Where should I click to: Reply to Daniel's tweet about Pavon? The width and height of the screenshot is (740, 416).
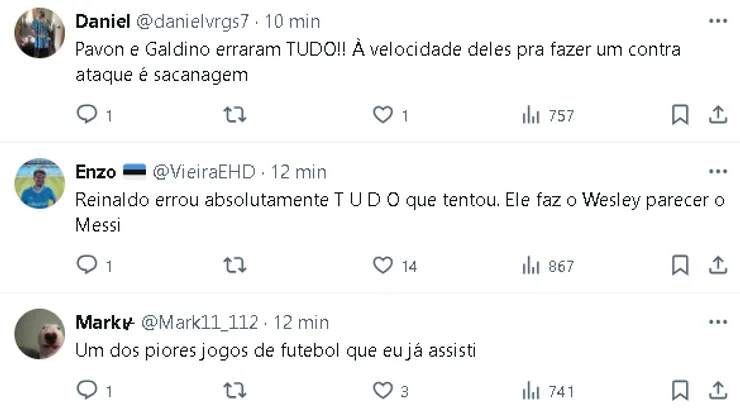coord(87,115)
